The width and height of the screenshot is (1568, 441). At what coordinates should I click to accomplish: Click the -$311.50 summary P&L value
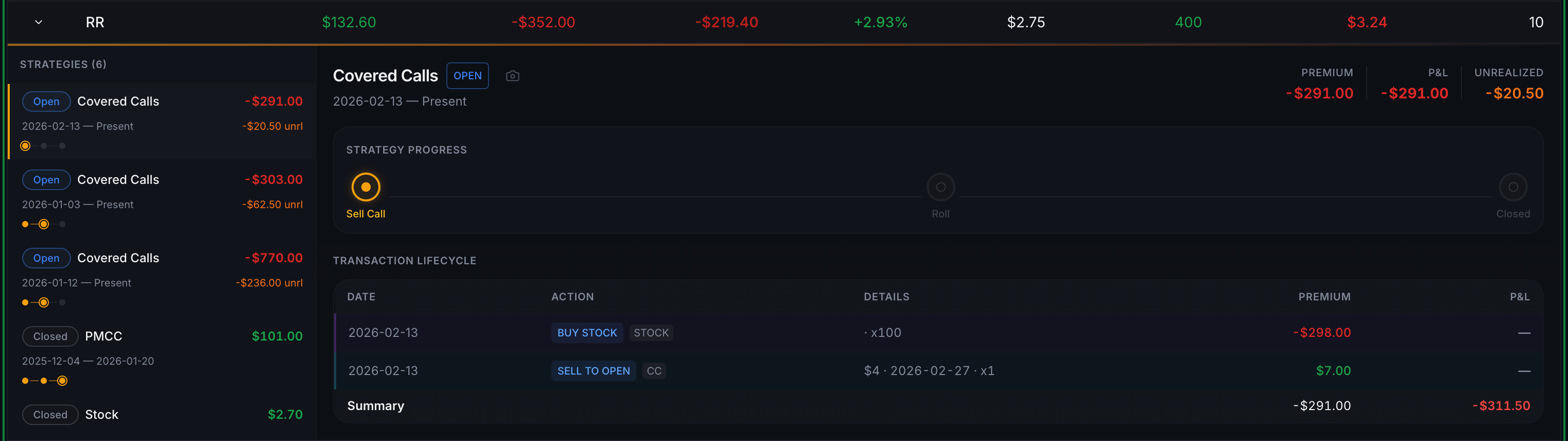[x=1501, y=405]
